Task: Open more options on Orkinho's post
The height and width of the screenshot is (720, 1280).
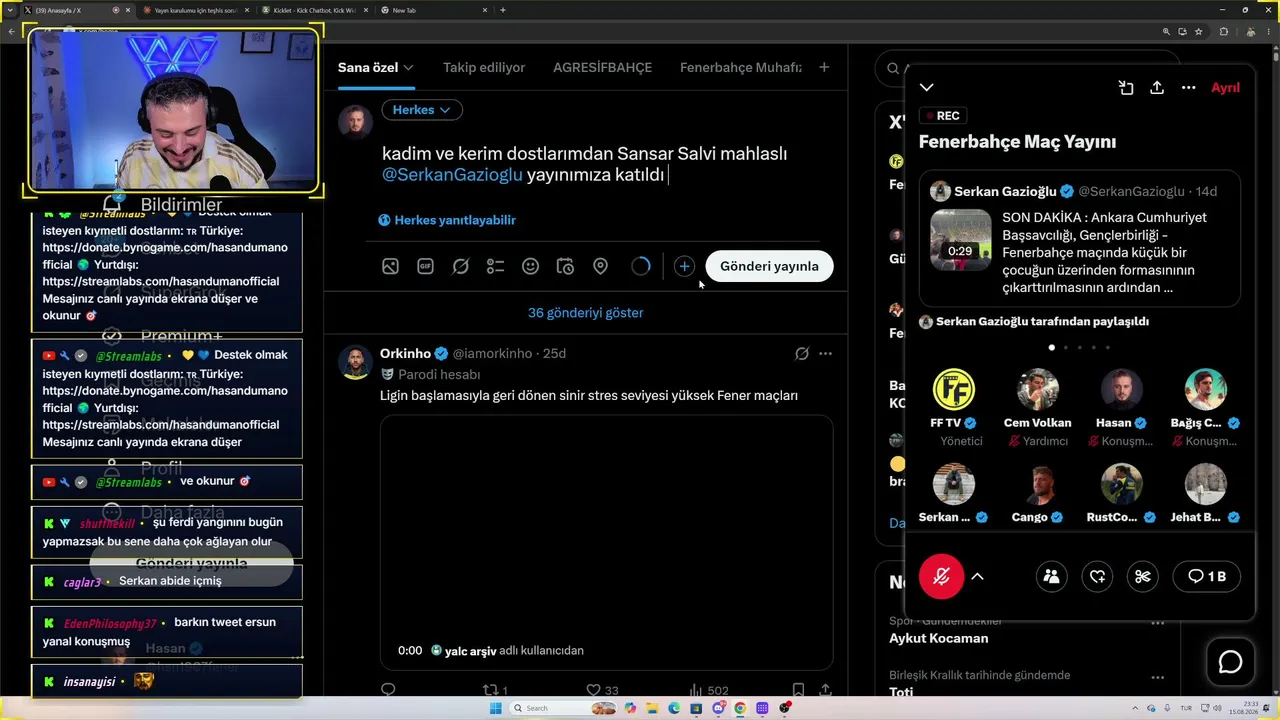Action: (x=825, y=354)
